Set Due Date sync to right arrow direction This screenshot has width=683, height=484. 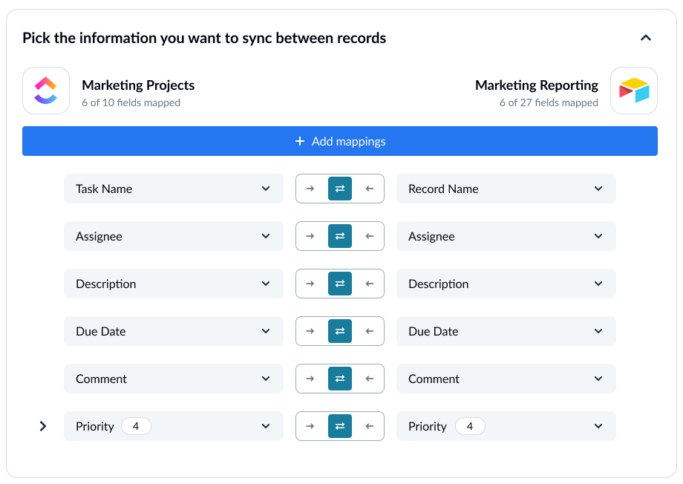click(x=310, y=331)
